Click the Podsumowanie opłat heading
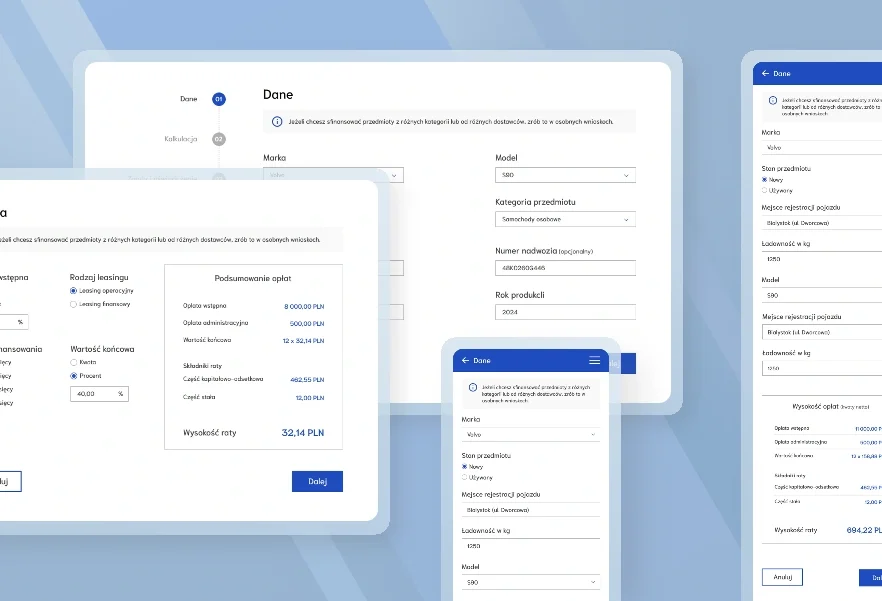The image size is (882, 601). pyautogui.click(x=253, y=278)
